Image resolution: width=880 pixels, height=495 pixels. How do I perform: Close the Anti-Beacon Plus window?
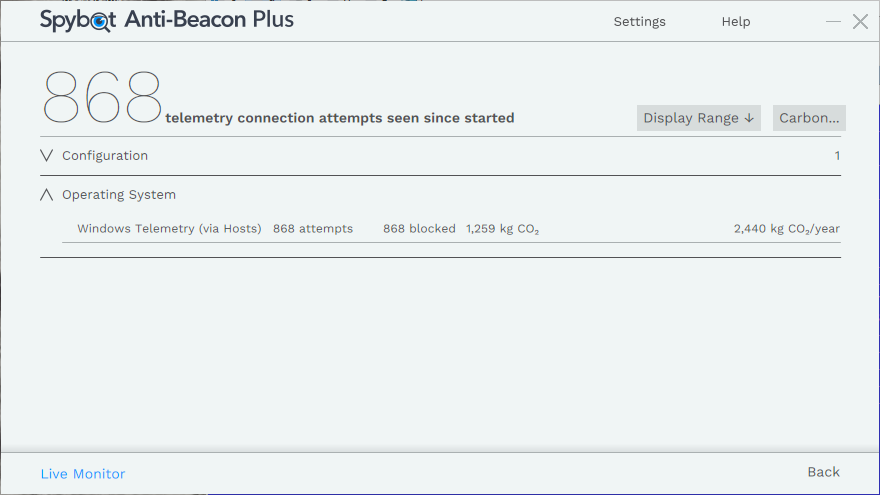click(860, 21)
